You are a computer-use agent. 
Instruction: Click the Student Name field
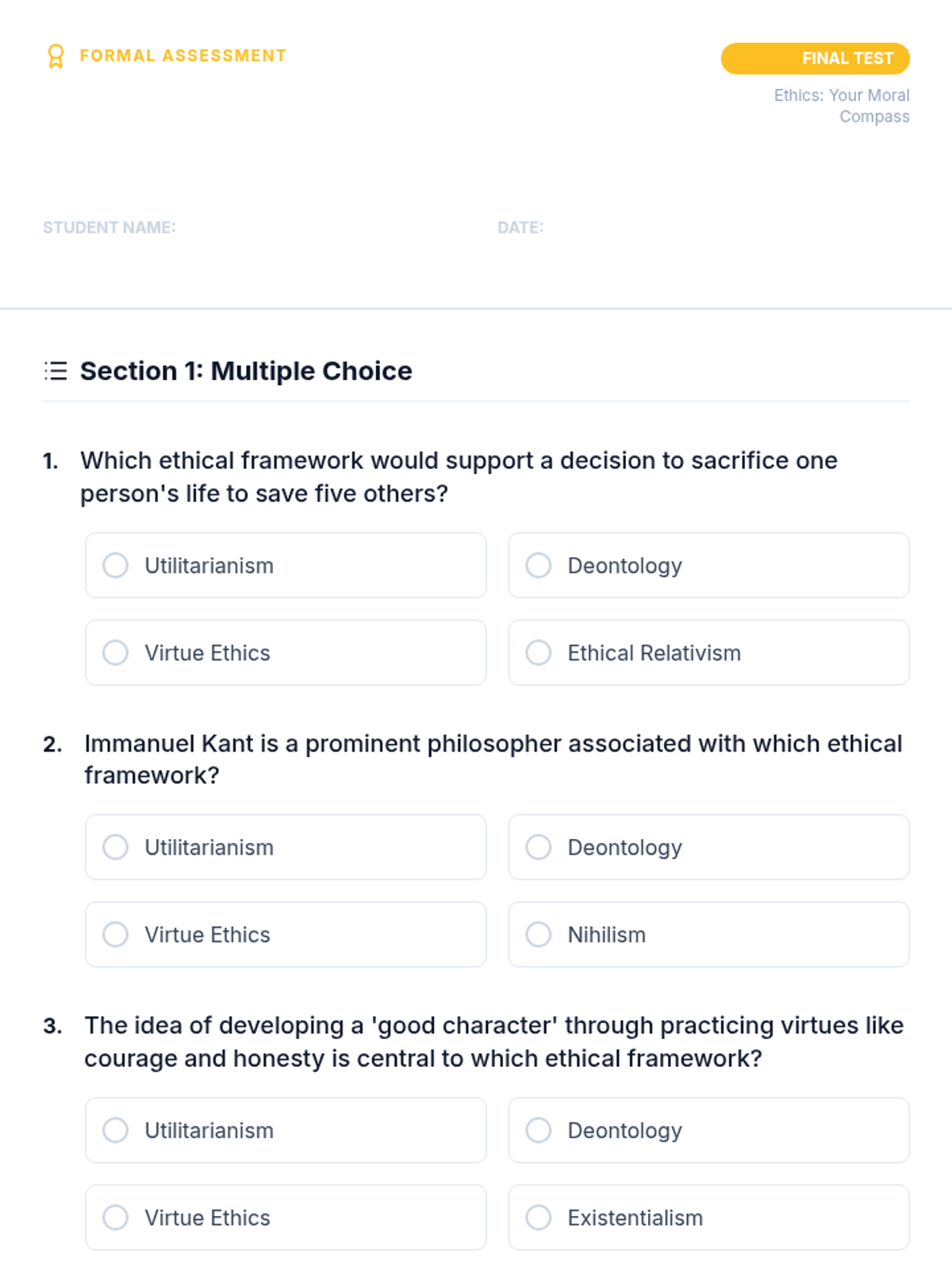pos(262,254)
